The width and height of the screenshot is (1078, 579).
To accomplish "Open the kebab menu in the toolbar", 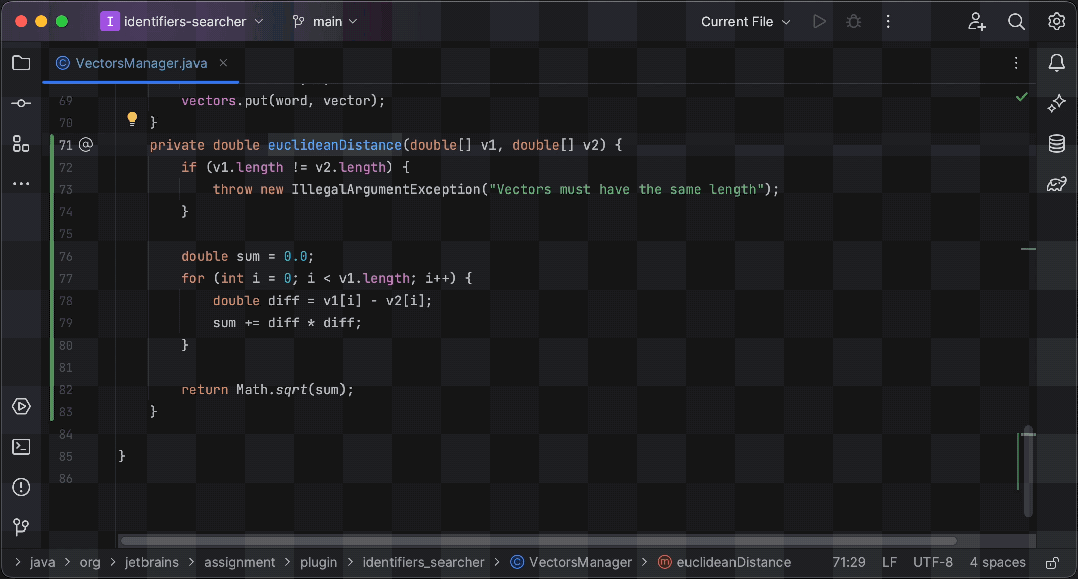I will coord(888,21).
